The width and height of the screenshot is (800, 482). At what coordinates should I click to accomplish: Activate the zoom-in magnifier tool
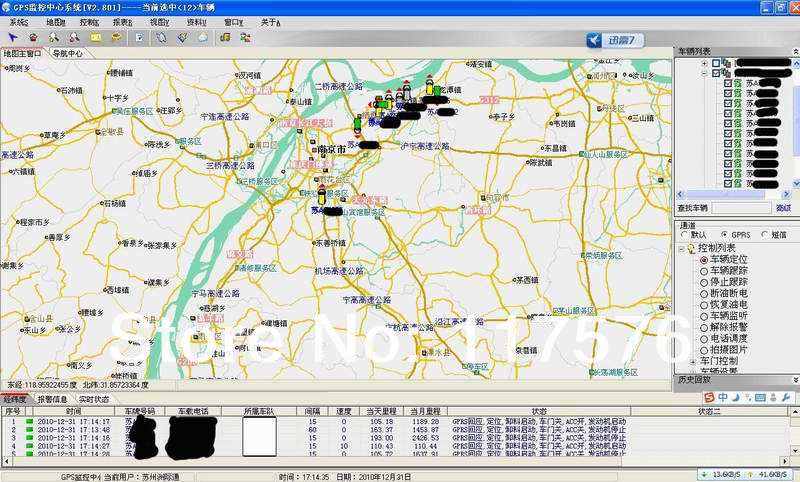(54, 37)
